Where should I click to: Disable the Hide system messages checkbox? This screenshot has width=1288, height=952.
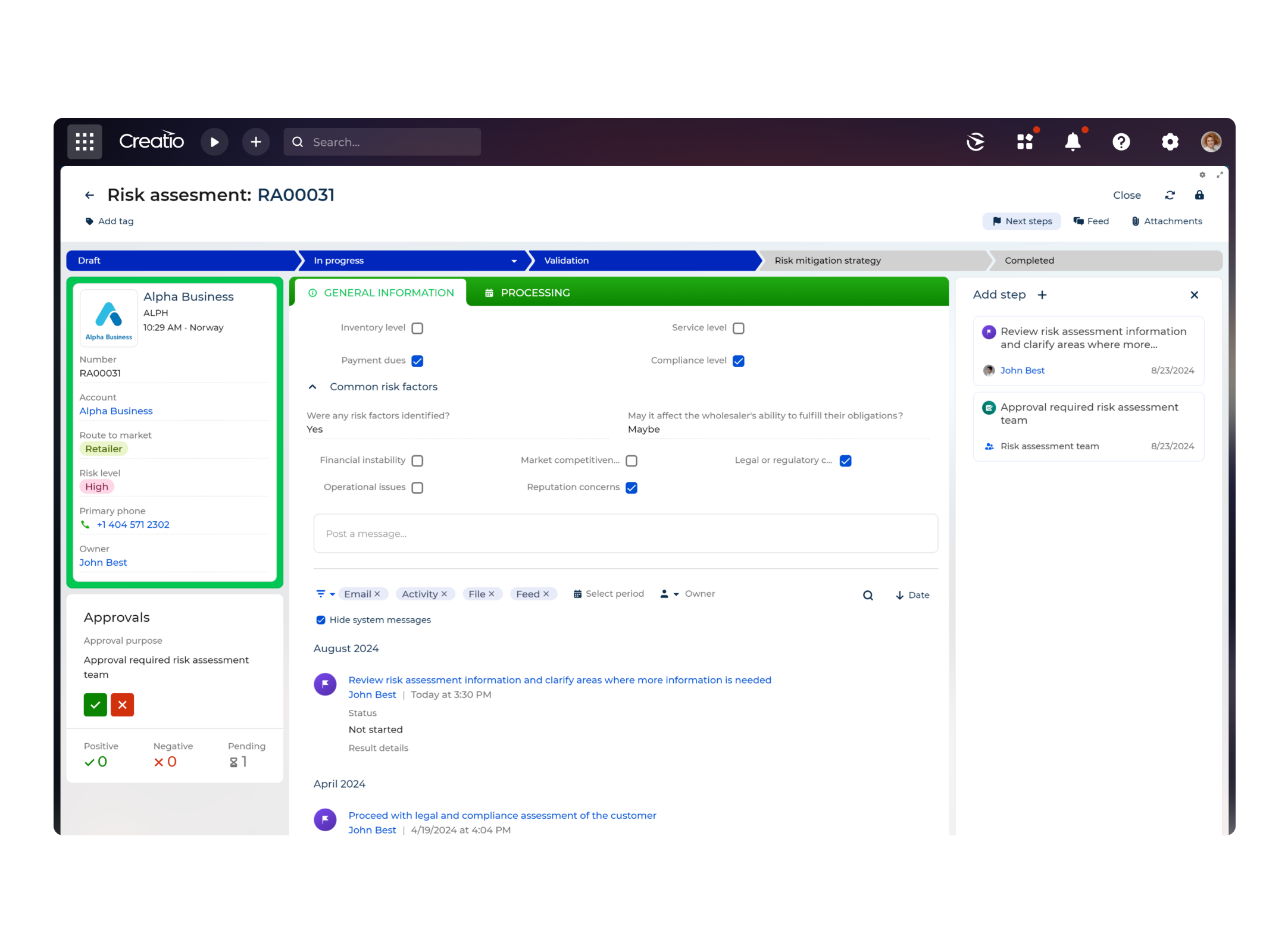(x=320, y=619)
